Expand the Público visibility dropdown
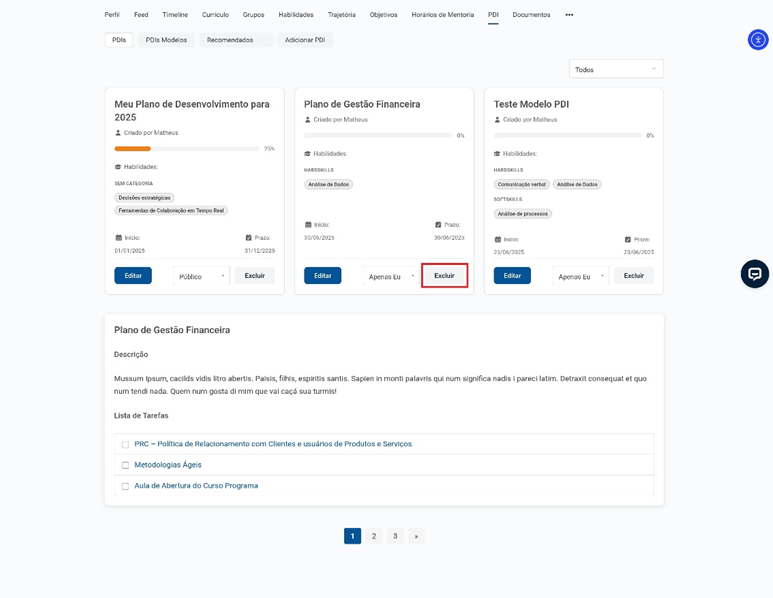Viewport: 773px width, 598px height. point(202,276)
